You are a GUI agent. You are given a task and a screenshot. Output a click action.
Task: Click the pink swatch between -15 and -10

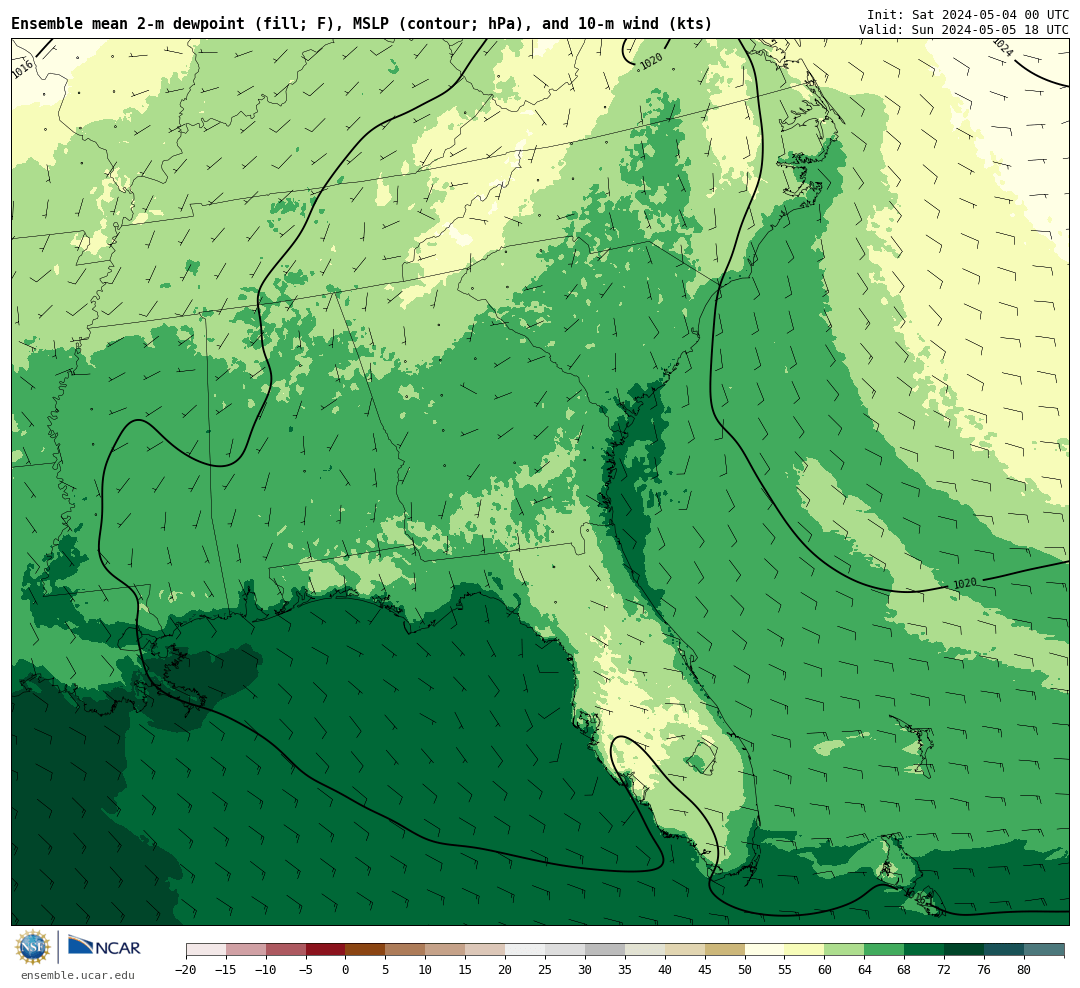[246, 950]
